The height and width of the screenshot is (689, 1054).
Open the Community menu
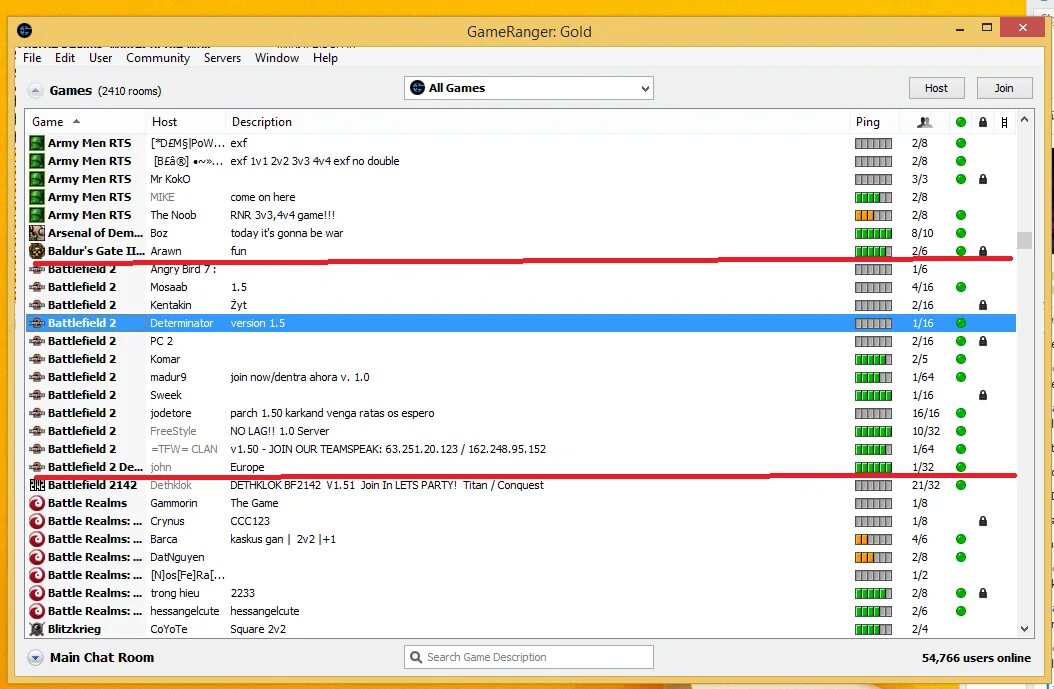158,58
